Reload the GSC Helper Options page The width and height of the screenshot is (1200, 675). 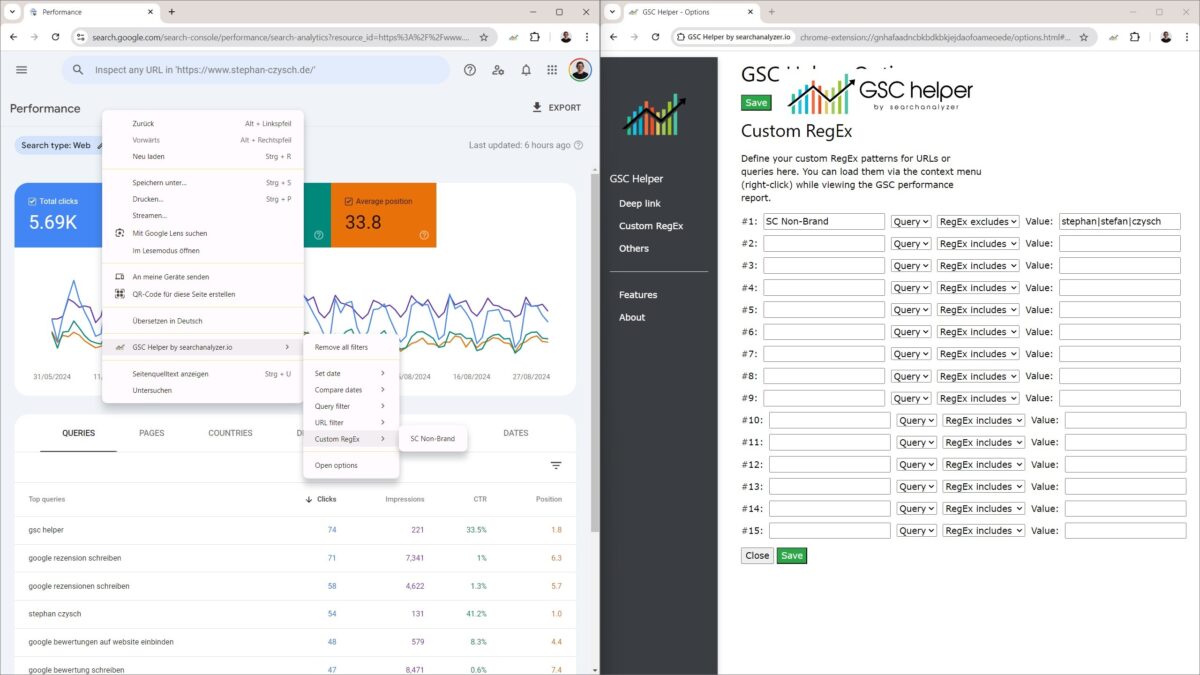pos(656,37)
